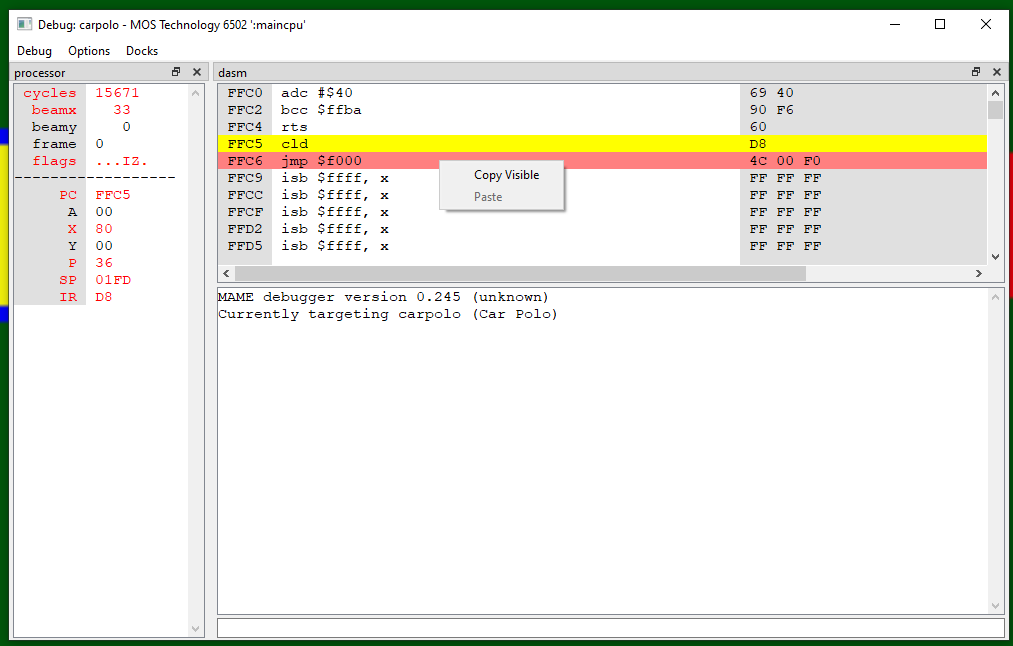Choose Copy Visible from the context menu
Screen dimensions: 1013x646
click(x=505, y=174)
